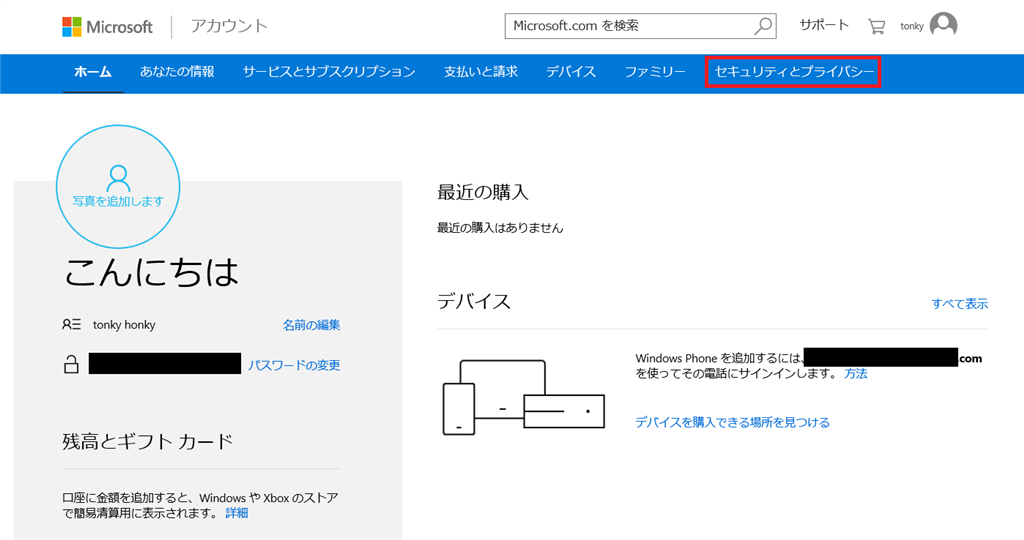Viewport: 1024px width, 540px height.
Task: Click the パスワードの変更 link
Action: pyautogui.click(x=294, y=365)
